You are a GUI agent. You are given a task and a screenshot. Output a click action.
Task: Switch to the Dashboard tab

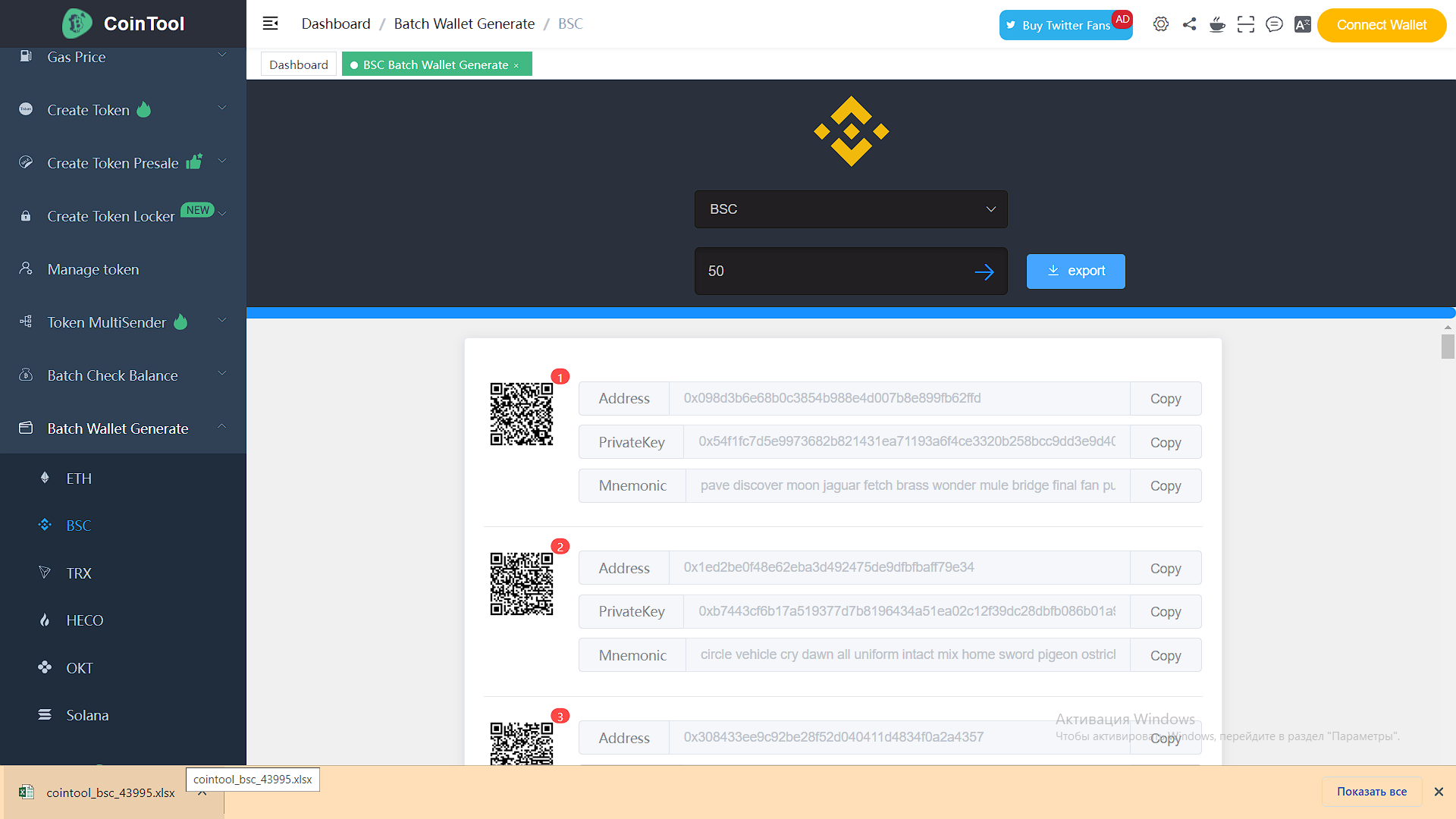tap(299, 64)
